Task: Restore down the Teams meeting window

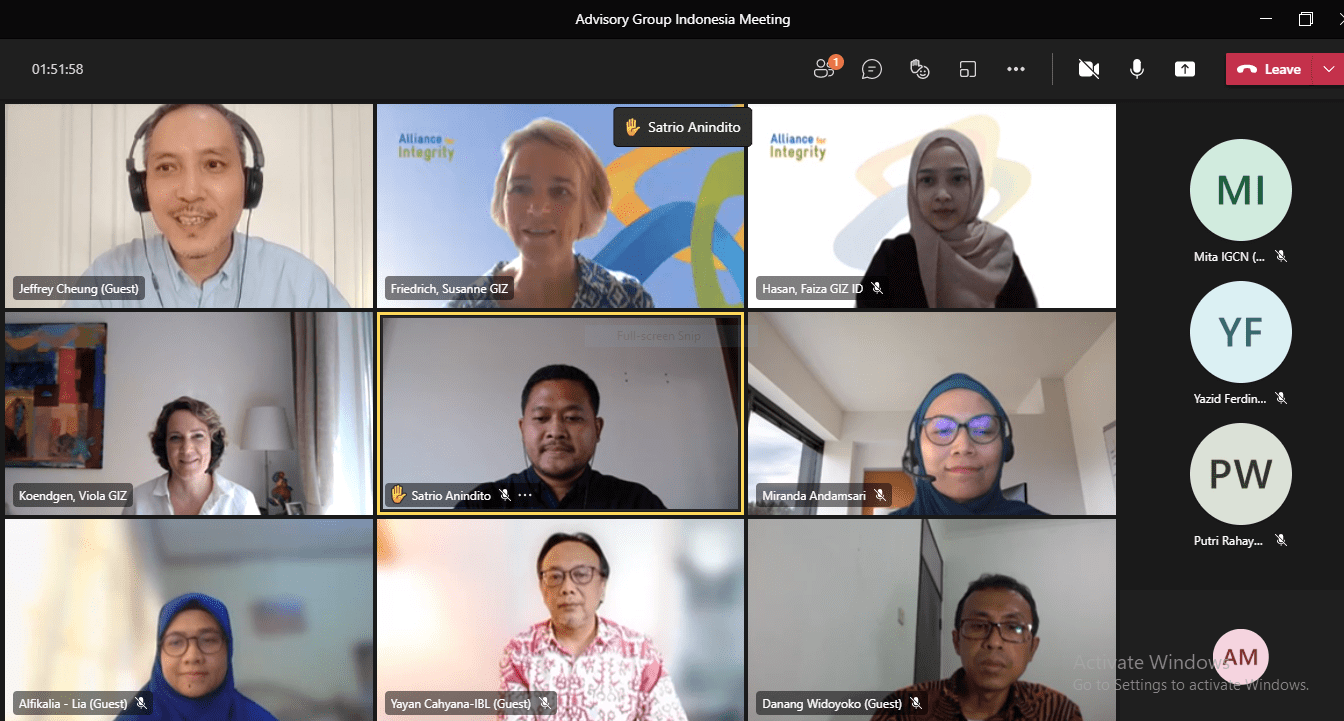Action: pos(1306,19)
